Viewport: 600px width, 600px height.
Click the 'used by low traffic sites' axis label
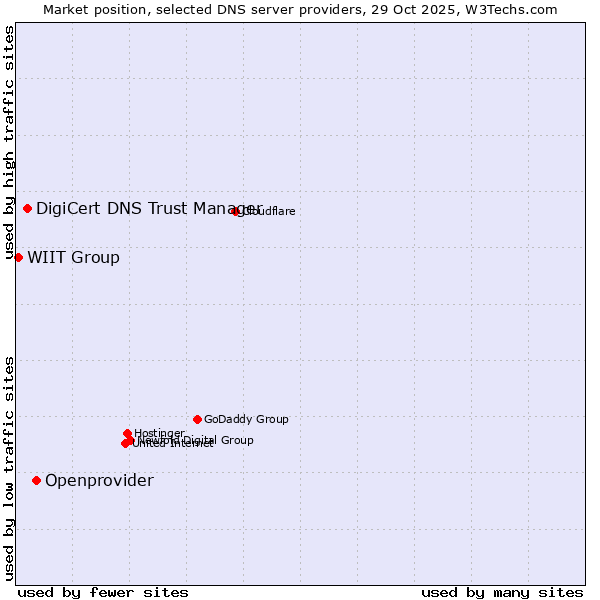(x=9, y=467)
